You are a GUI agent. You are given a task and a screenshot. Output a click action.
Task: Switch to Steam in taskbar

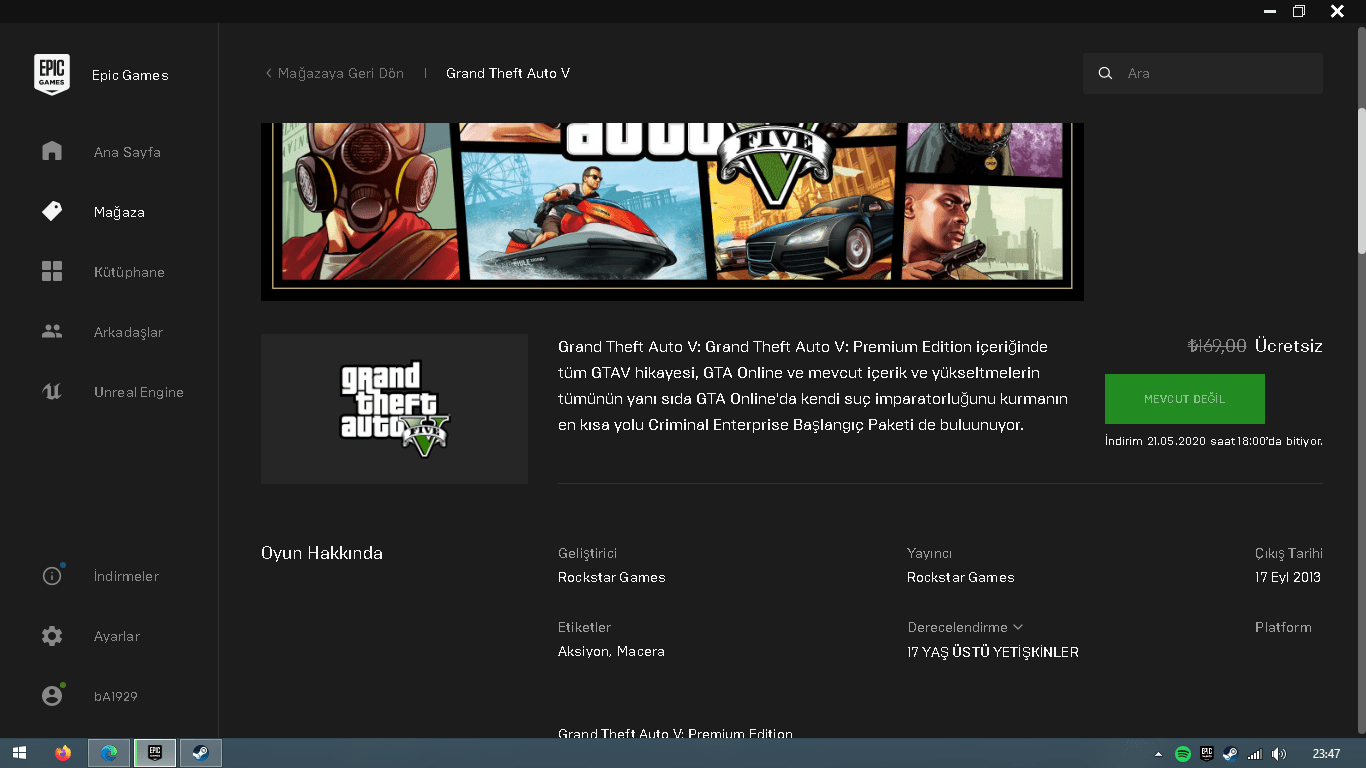pos(201,753)
